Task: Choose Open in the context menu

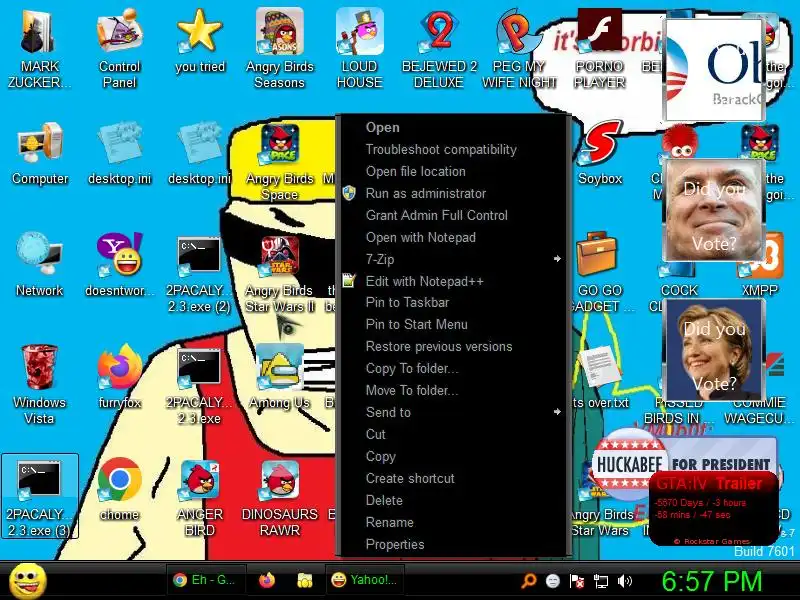Action: click(454, 128)
